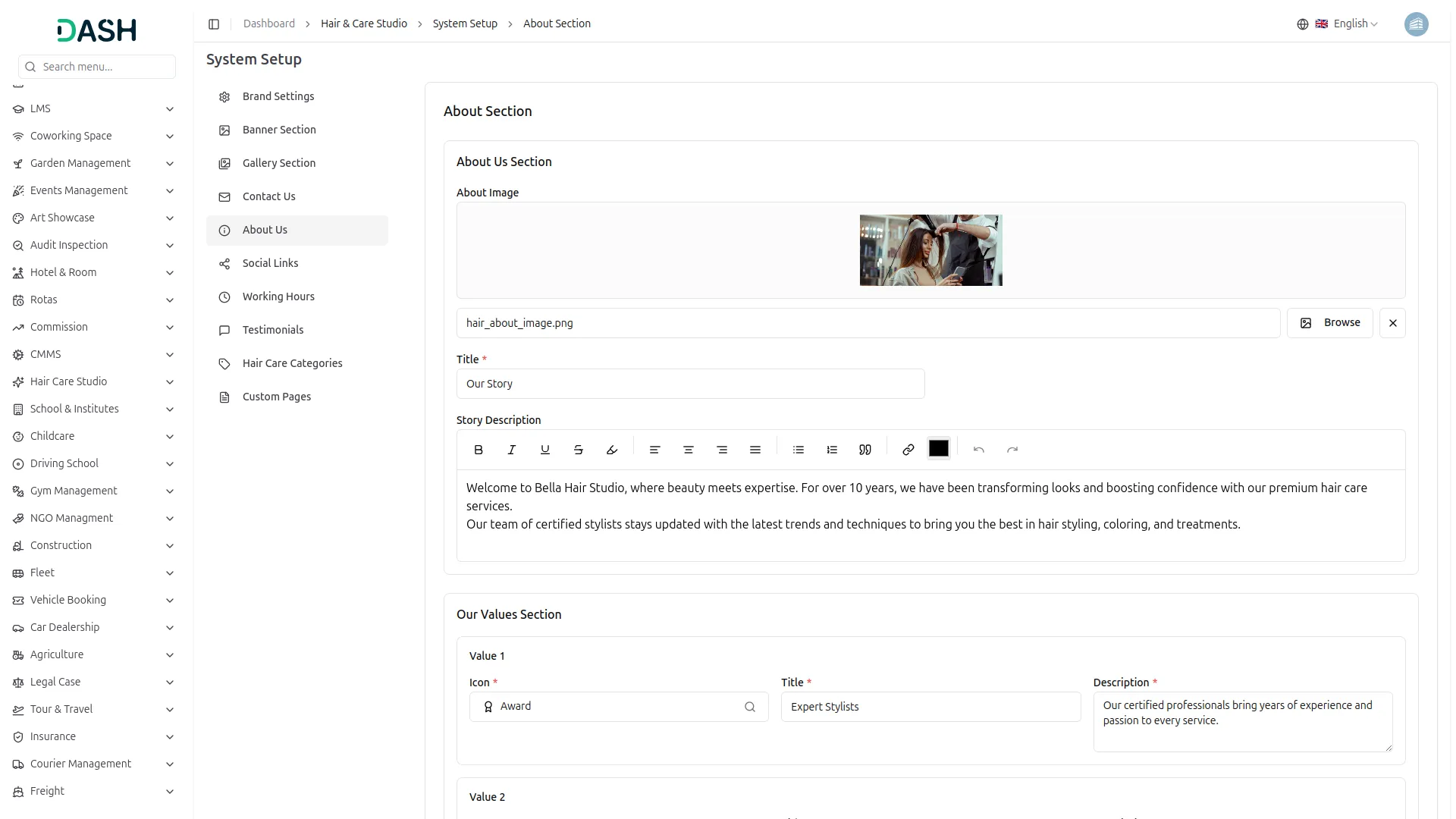Click the Value 1 description textarea
1456x819 pixels.
coord(1243,722)
